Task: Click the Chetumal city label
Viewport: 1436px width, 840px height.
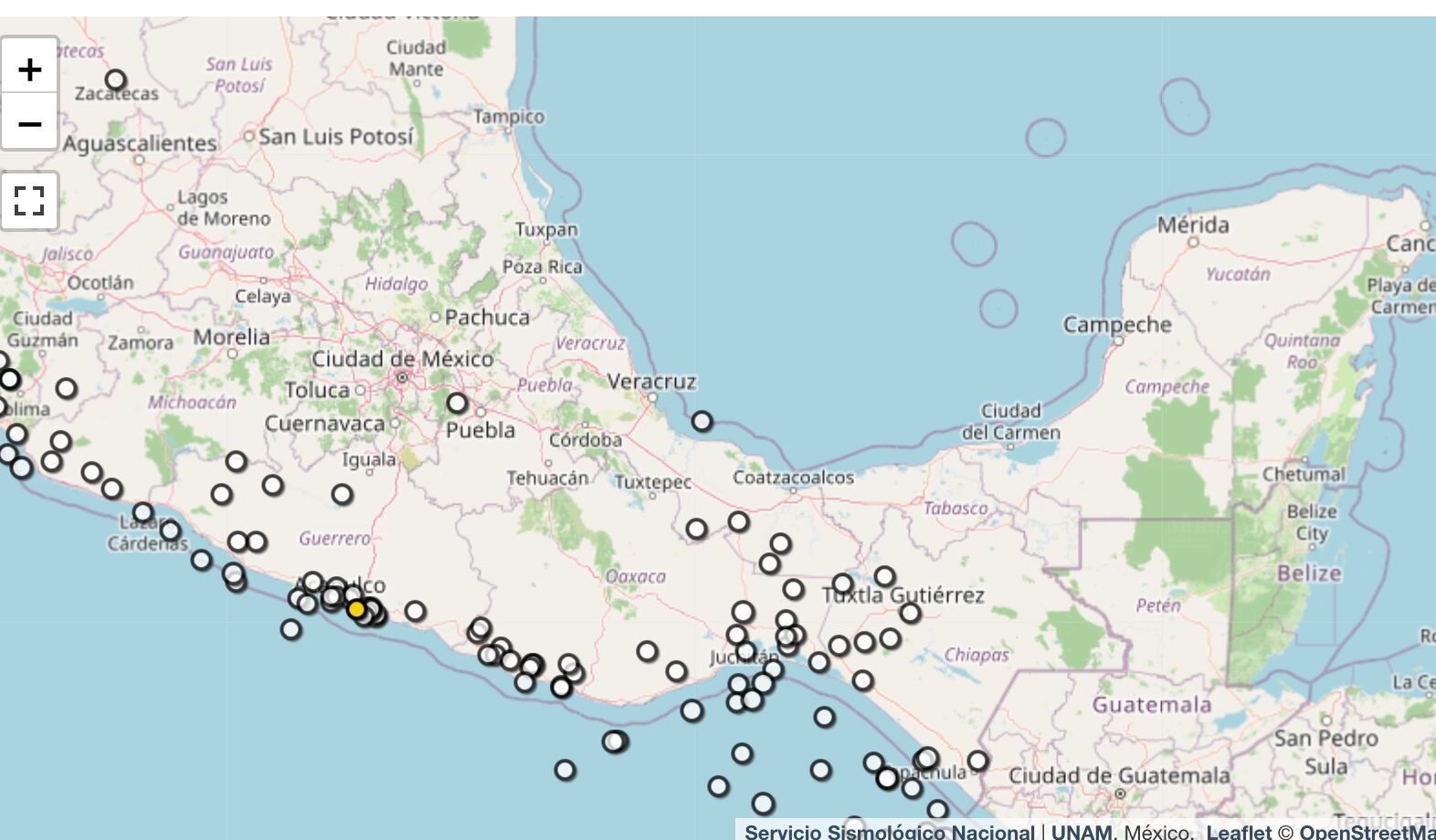Action: 1304,475
